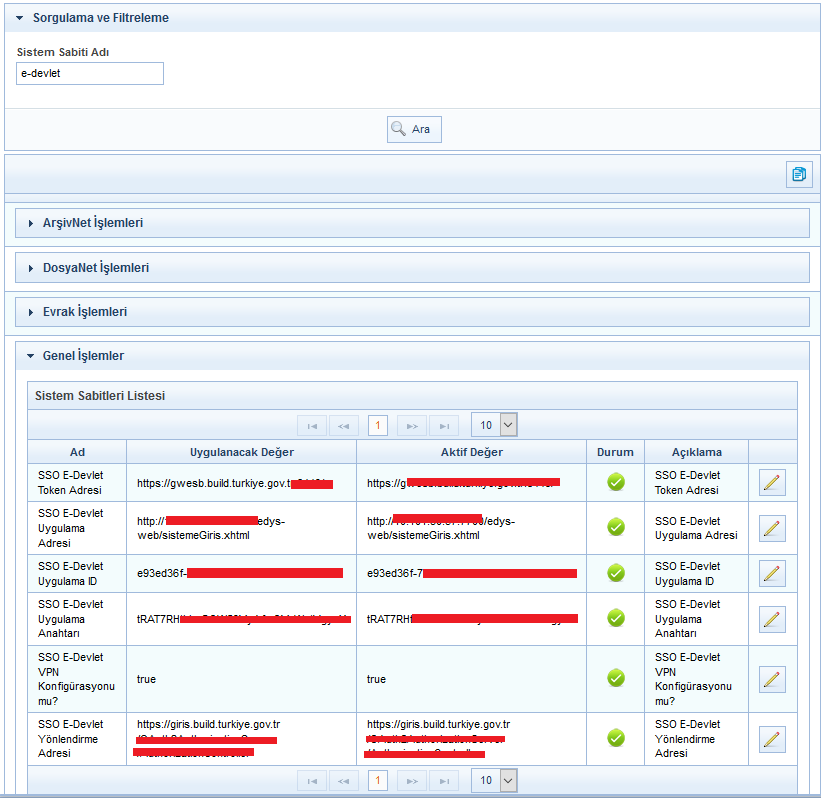This screenshot has width=821, height=798.
Task: Edit the SSO E-Devlet Uygulama Adresi row
Action: pyautogui.click(x=772, y=528)
